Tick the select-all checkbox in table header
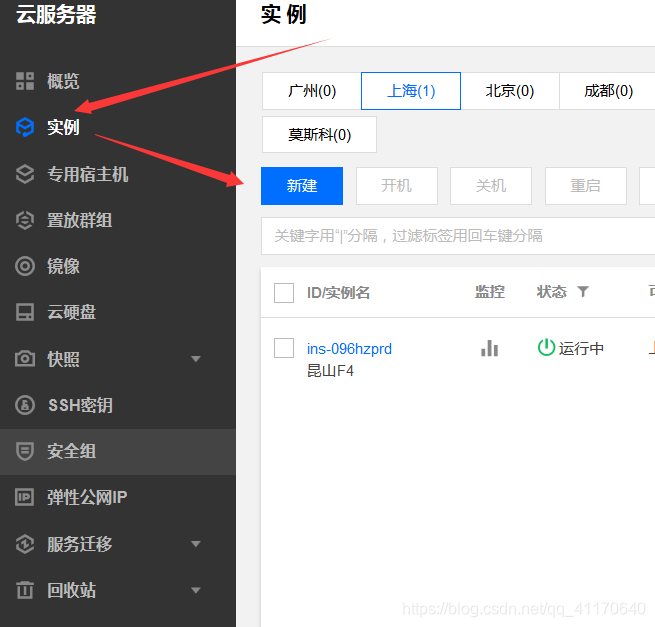655x627 pixels. coord(284,292)
